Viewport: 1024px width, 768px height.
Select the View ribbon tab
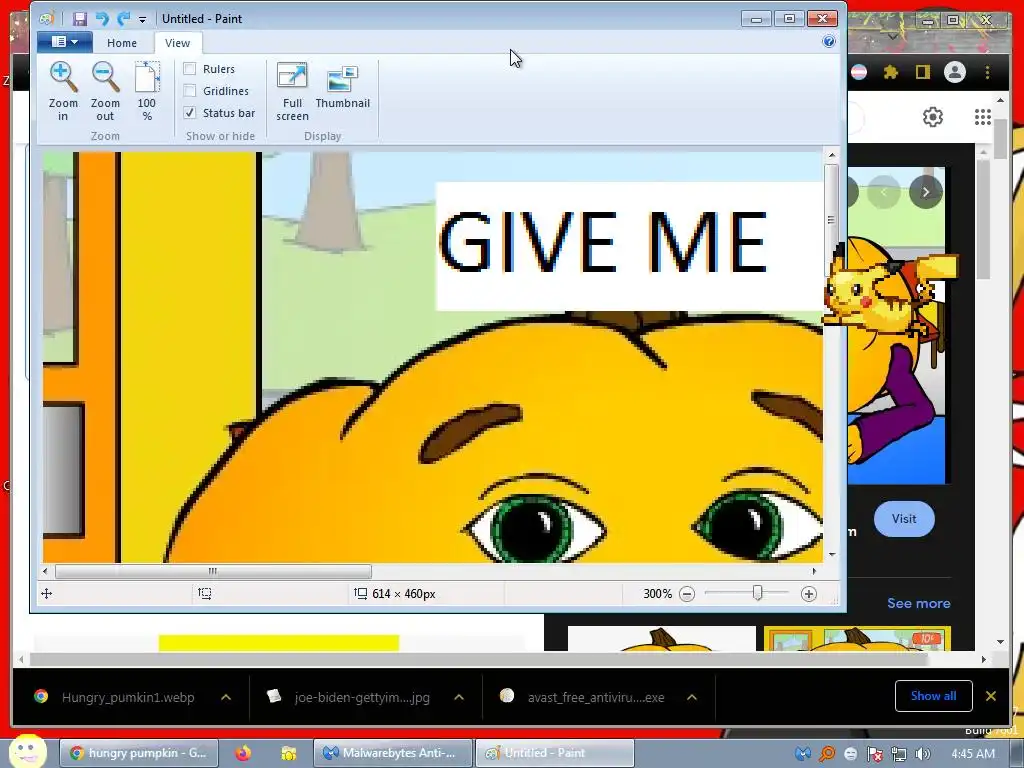tap(178, 43)
